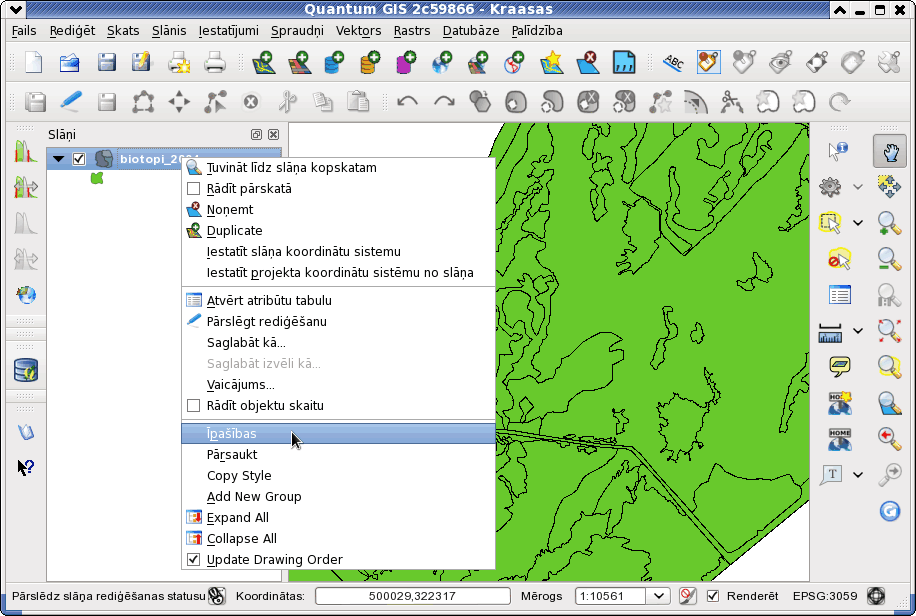Close the Slāņi layers panel
Image resolution: width=916 pixels, height=616 pixels.
pos(273,134)
